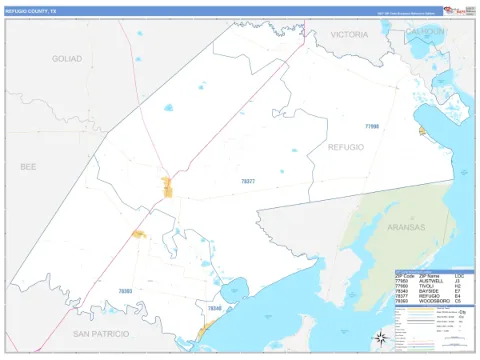Click the 'ZIP Code' column header in legend
480x360 pixels.
405,276
